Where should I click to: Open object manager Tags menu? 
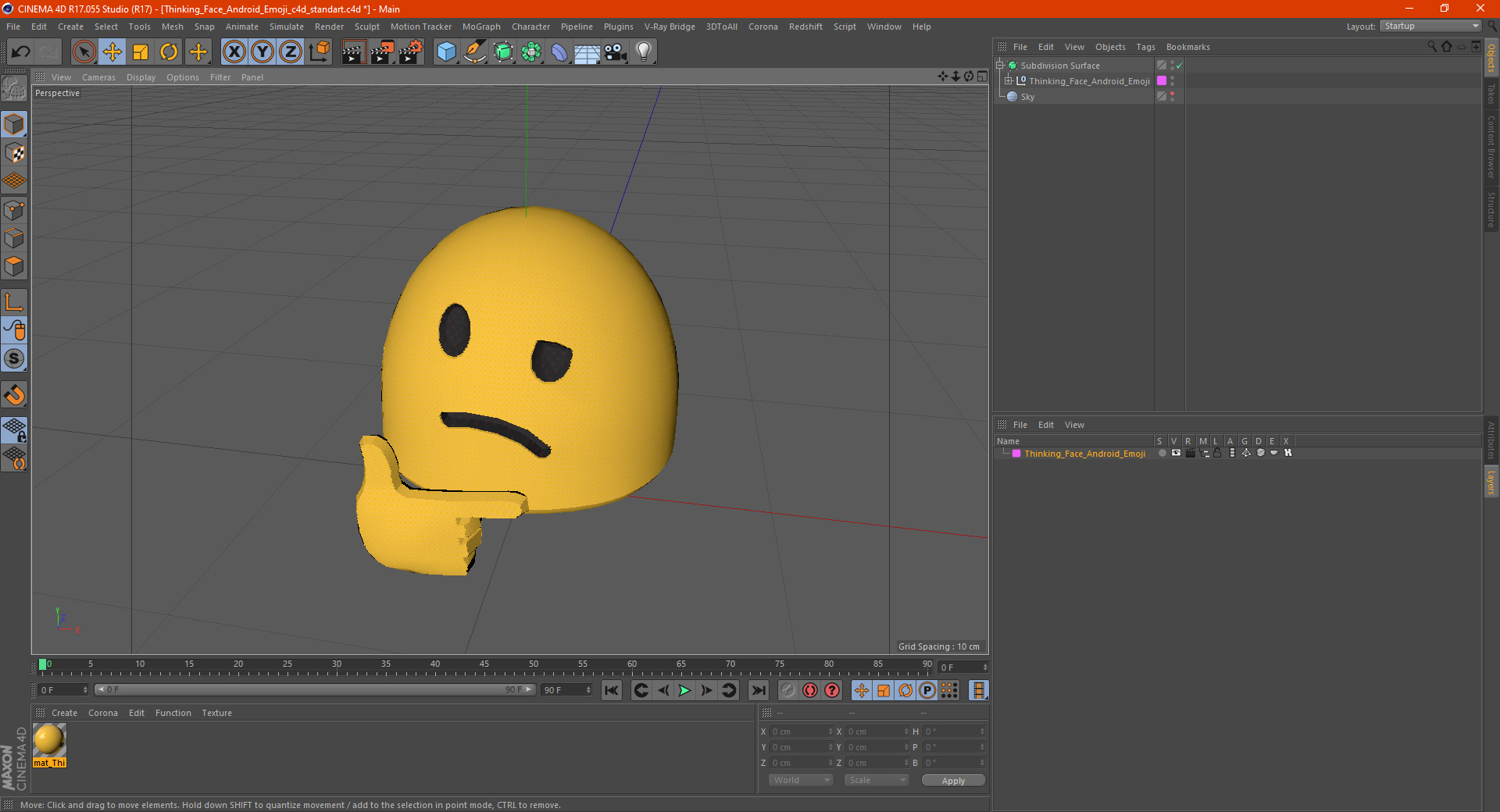tap(1145, 47)
